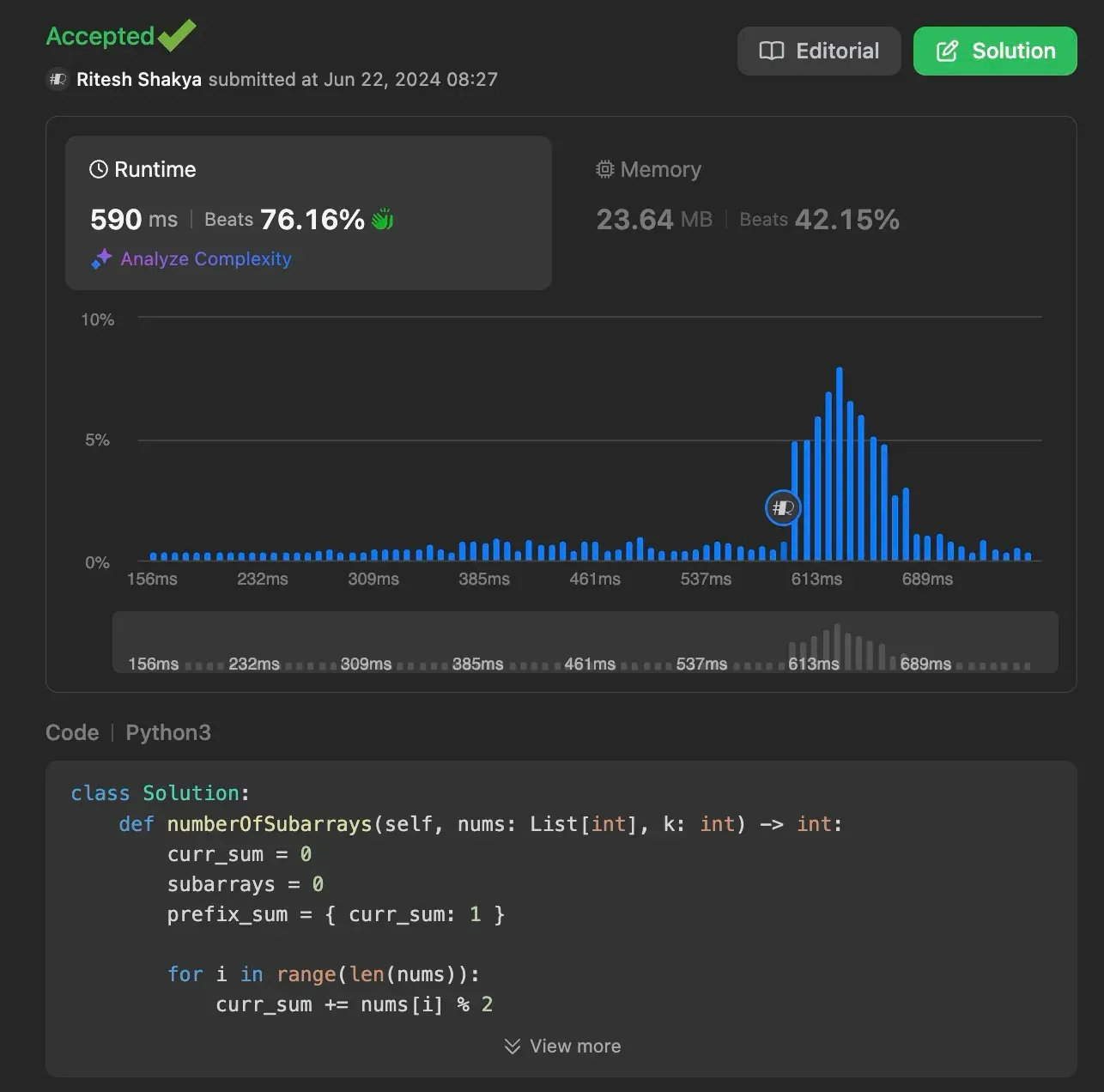Click Ritesh Shakya's avatar icon
The width and height of the screenshot is (1104, 1092).
coord(58,80)
